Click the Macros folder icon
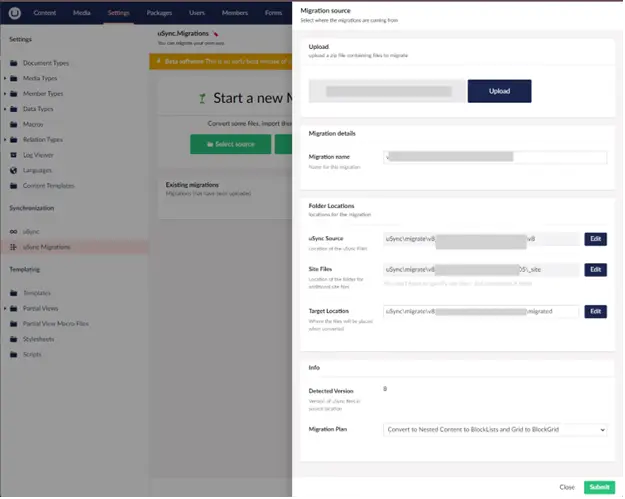Image resolution: width=625 pixels, height=499 pixels. tap(14, 124)
